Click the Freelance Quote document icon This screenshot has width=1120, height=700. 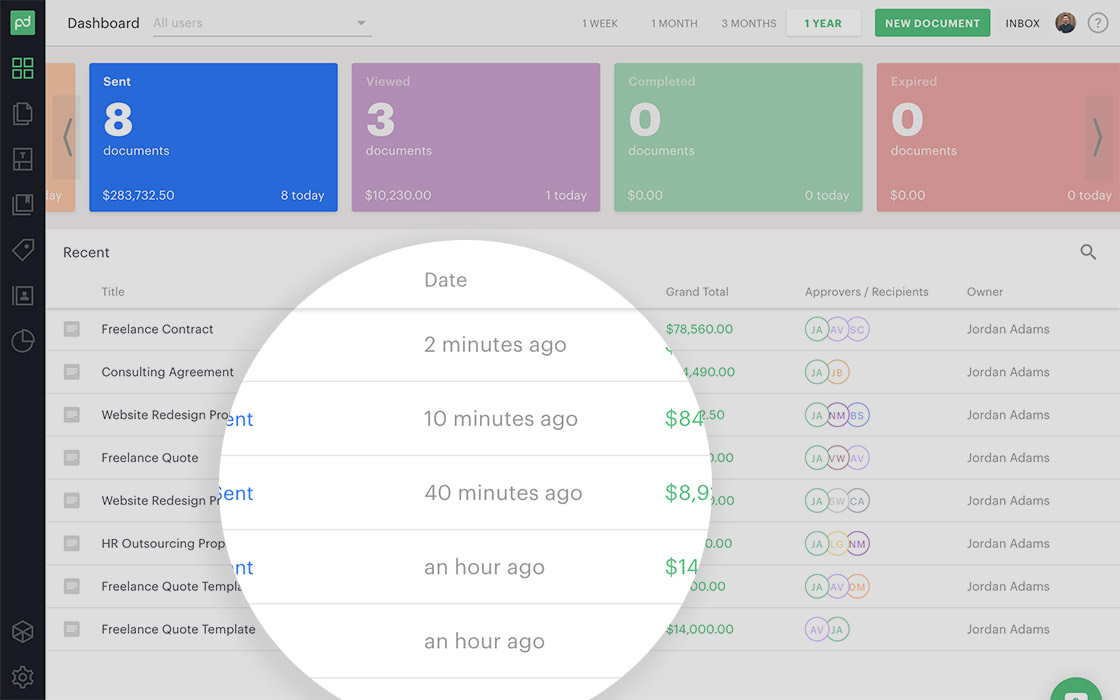71,458
